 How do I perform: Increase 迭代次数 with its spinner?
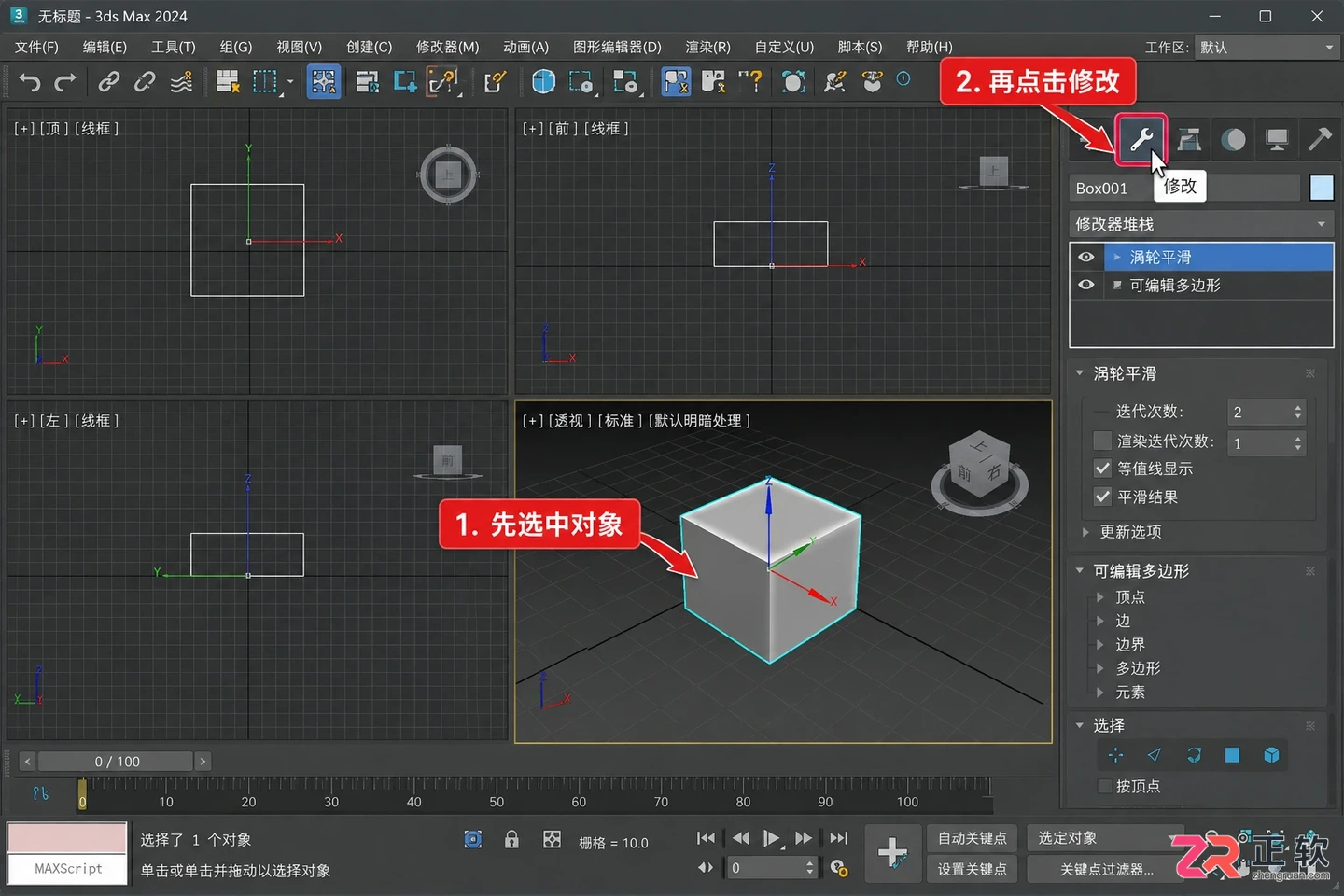click(x=1298, y=407)
